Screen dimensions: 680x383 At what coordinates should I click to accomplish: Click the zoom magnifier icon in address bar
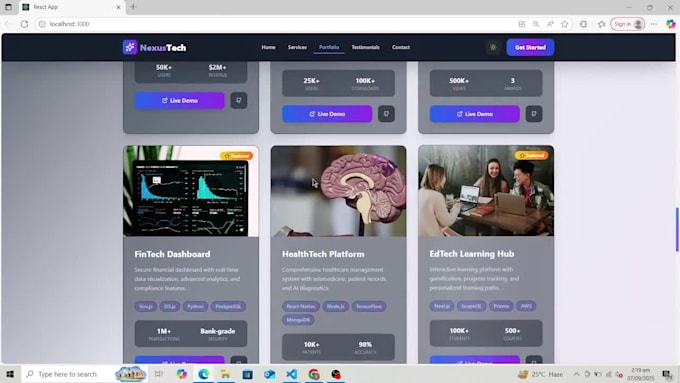click(536, 24)
